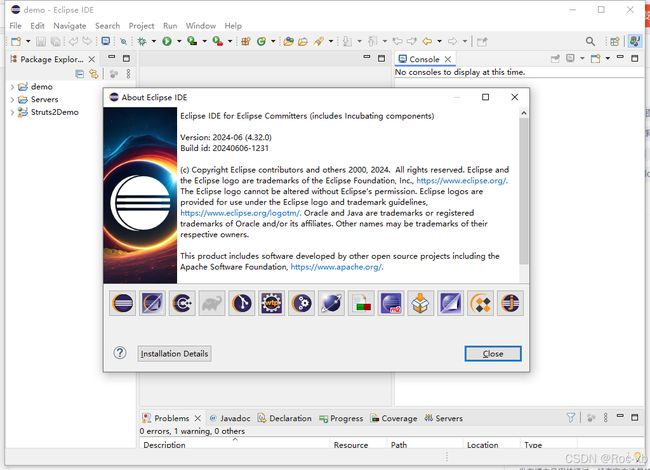650x470 pixels.
Task: Open the https://www.eclipse.org/ link
Action: (461, 180)
